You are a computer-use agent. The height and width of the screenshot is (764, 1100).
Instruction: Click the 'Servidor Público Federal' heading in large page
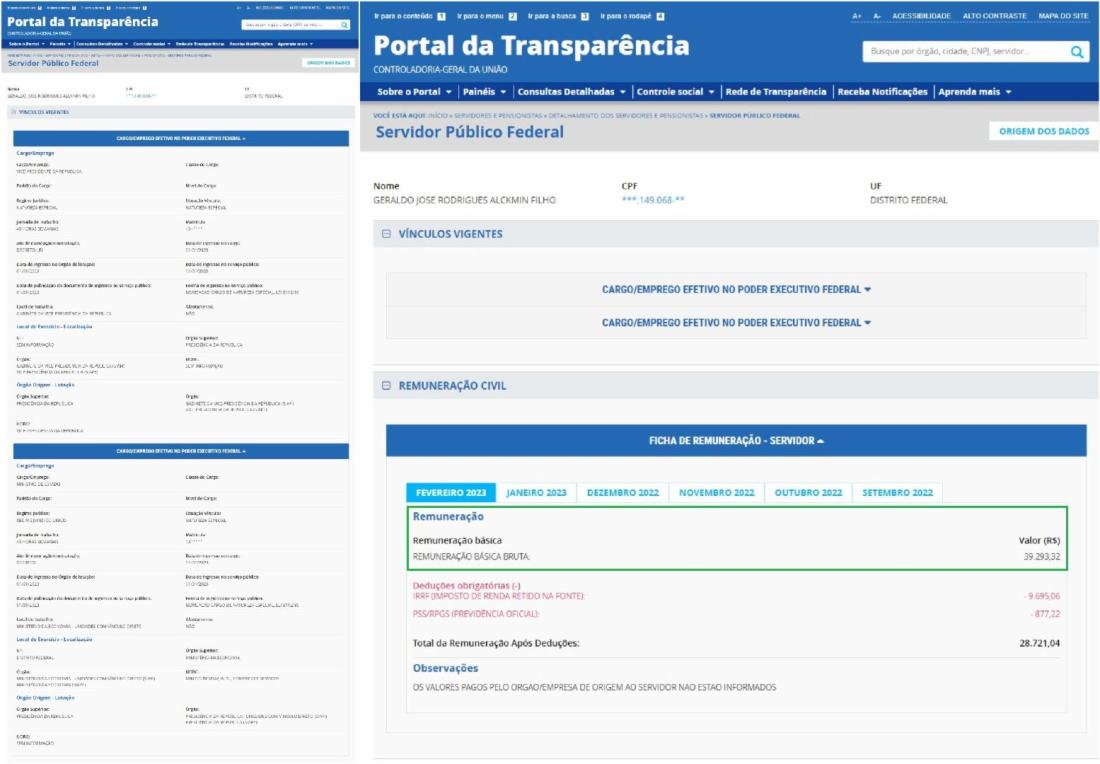click(469, 132)
